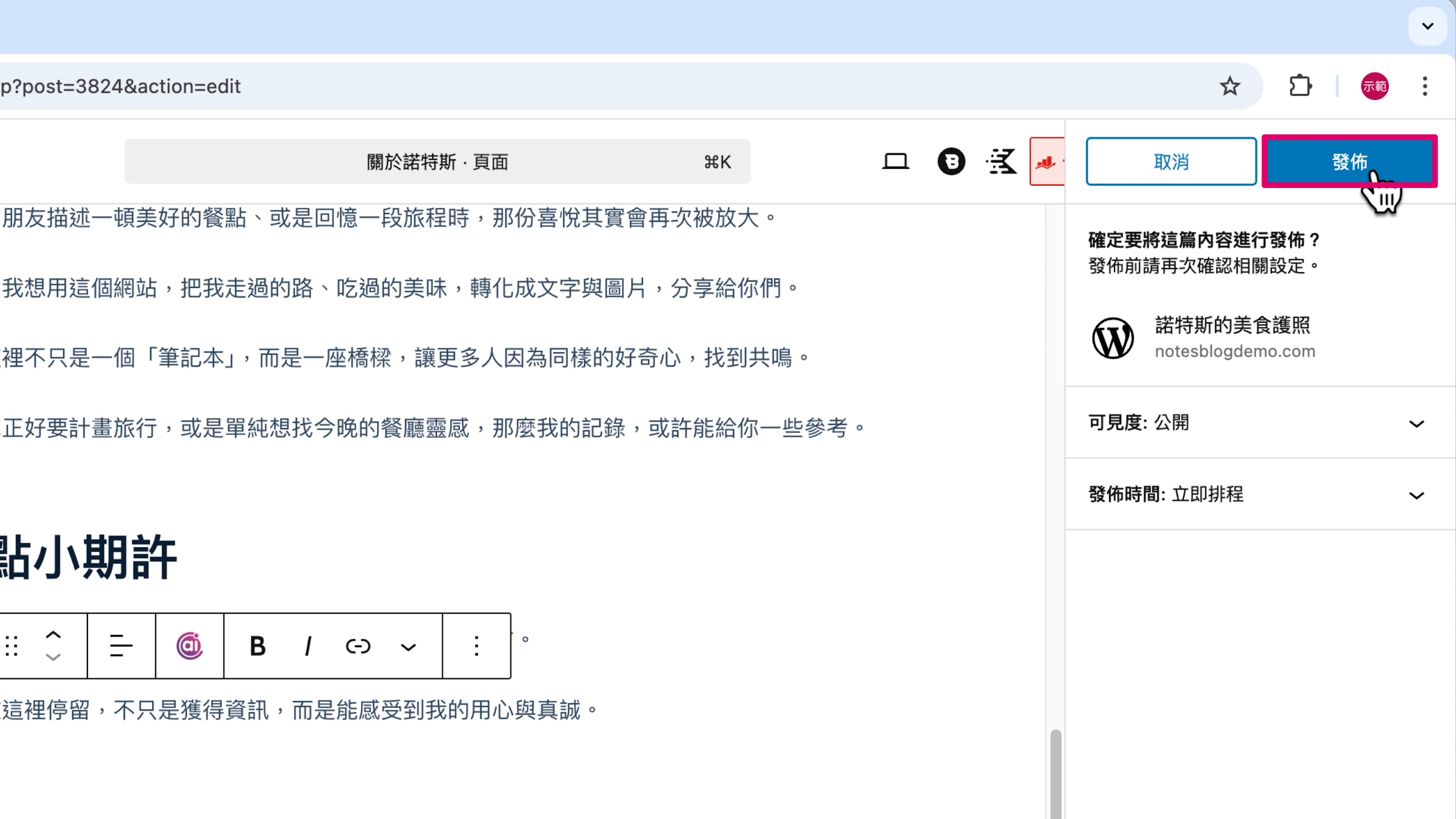
Task: Click the 取消 cancel button
Action: click(1170, 162)
